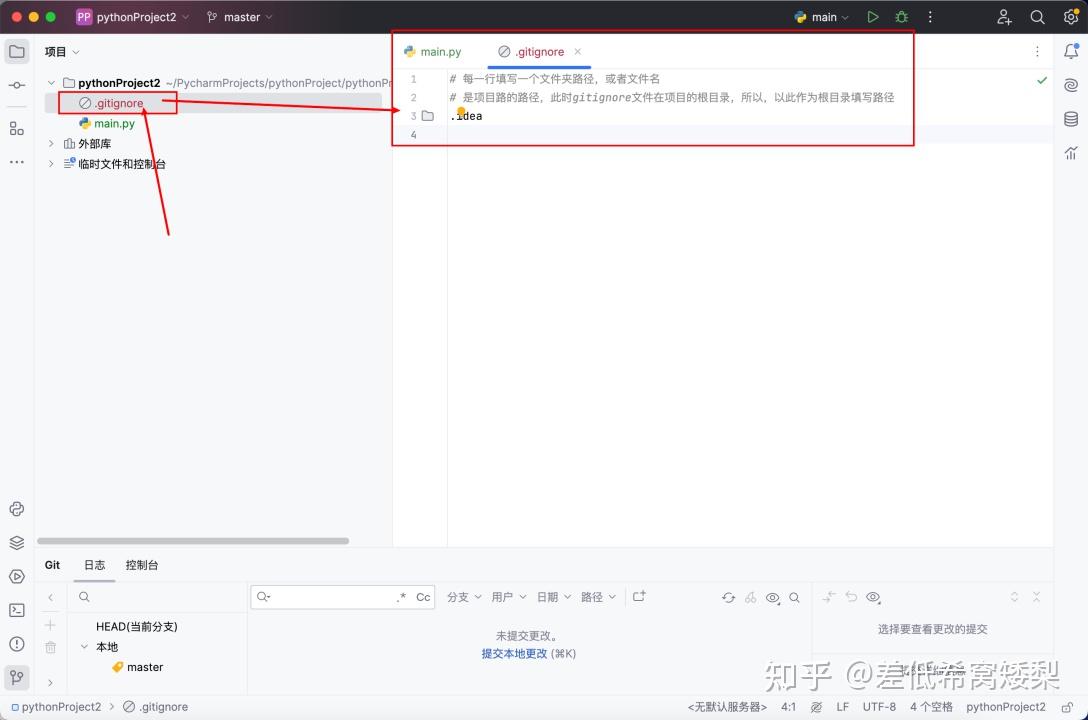The height and width of the screenshot is (720, 1088).
Task: Open the Terminal tool window
Action: tap(17, 610)
